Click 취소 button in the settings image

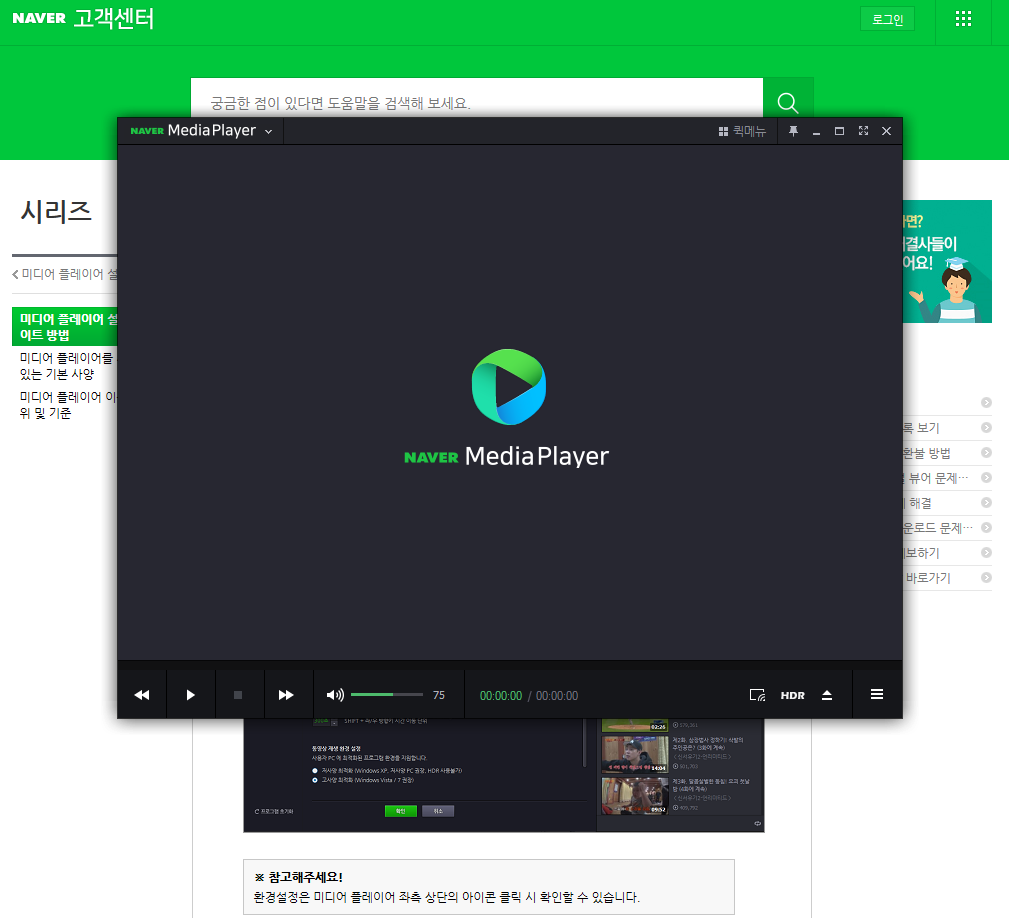(x=438, y=811)
